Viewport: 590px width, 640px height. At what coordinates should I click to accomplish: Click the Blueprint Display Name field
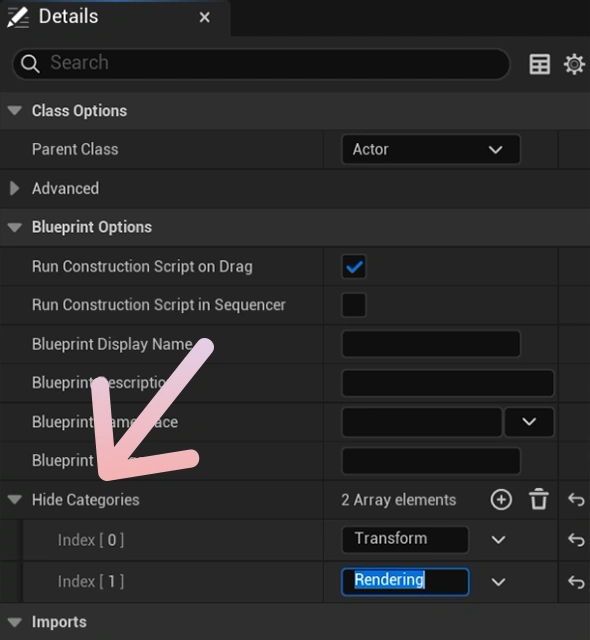(430, 344)
